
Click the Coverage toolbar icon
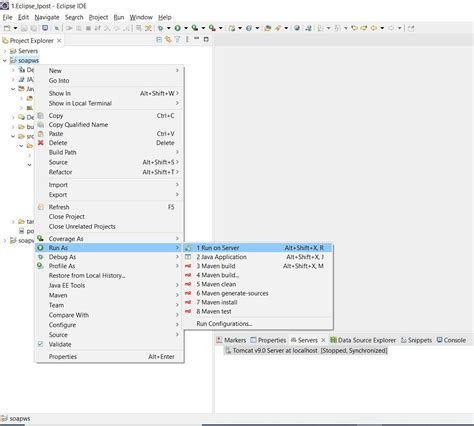195,28
